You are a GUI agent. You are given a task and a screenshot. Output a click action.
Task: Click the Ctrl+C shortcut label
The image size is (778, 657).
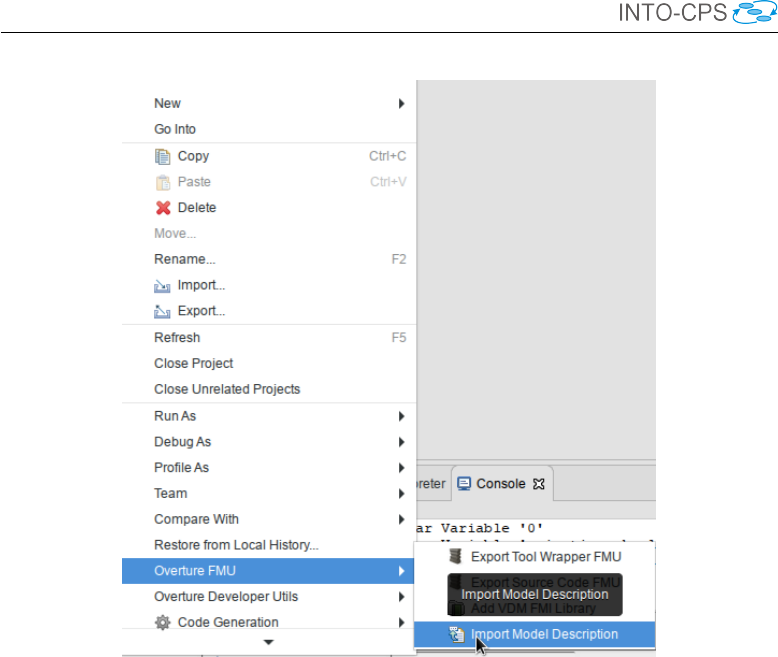[388, 156]
